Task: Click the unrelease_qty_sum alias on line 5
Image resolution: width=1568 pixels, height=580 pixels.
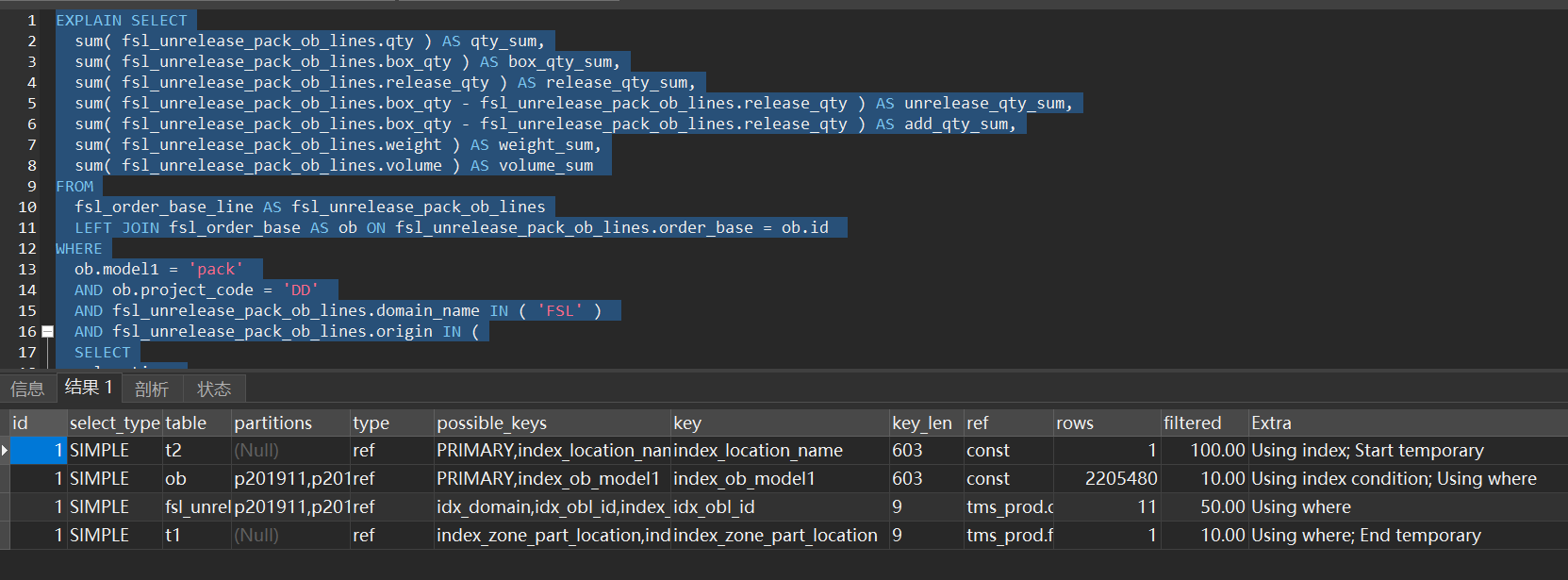Action: pyautogui.click(x=984, y=104)
